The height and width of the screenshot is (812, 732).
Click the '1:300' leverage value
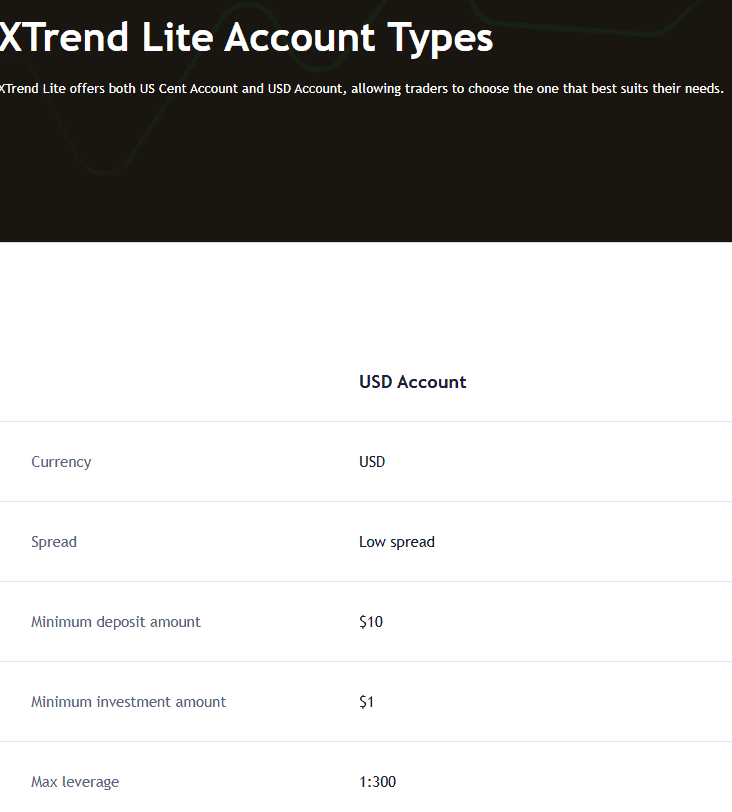tap(377, 782)
